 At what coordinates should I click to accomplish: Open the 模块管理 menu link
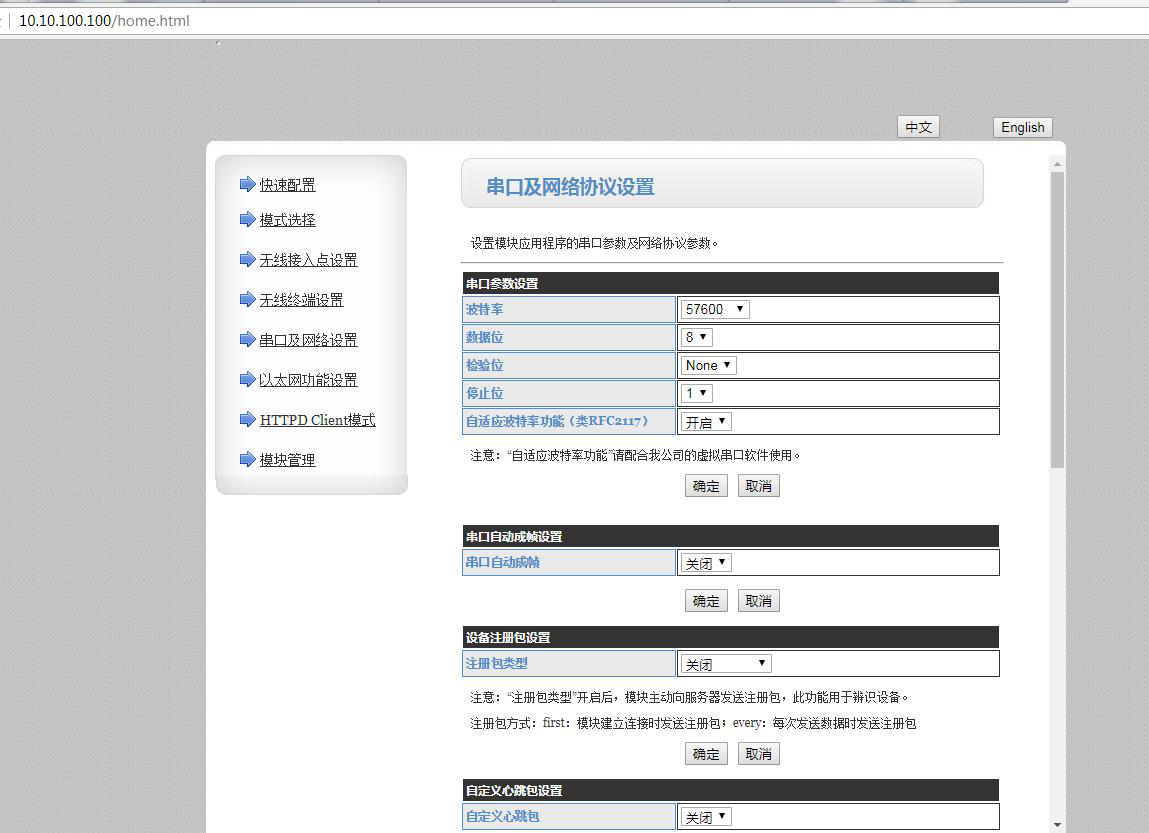point(287,460)
